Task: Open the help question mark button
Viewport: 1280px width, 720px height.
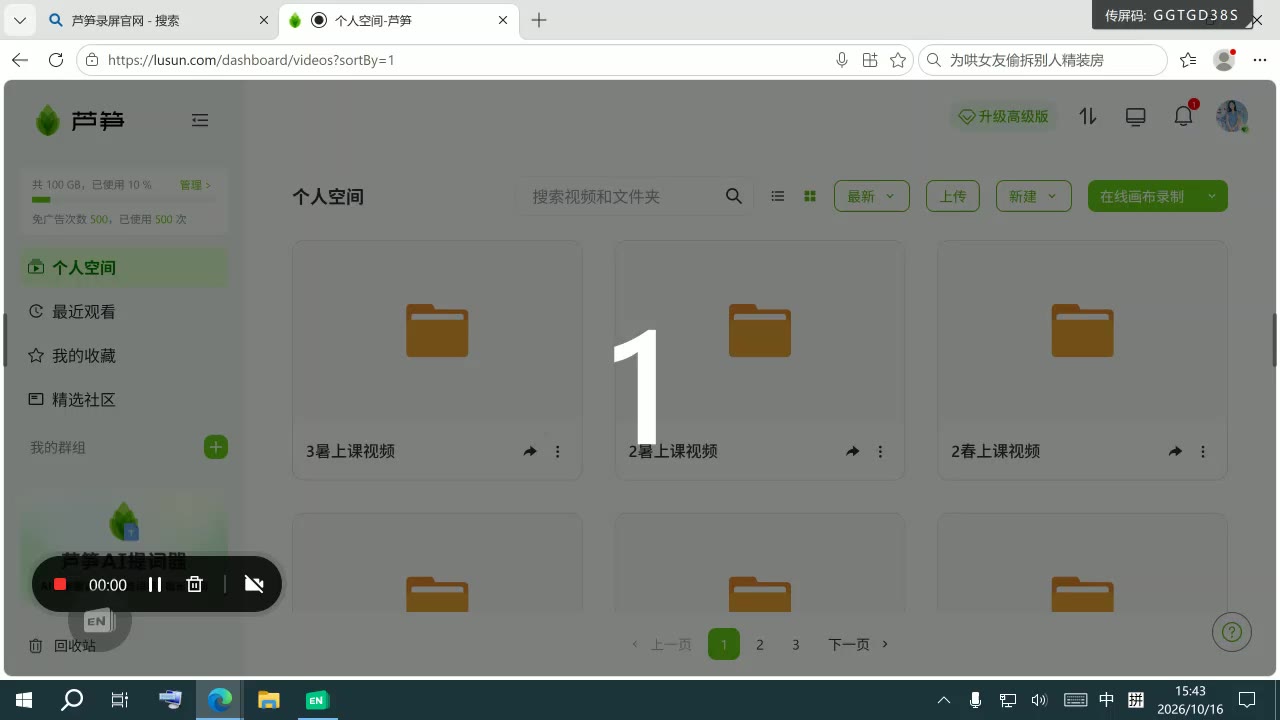Action: [1232, 632]
